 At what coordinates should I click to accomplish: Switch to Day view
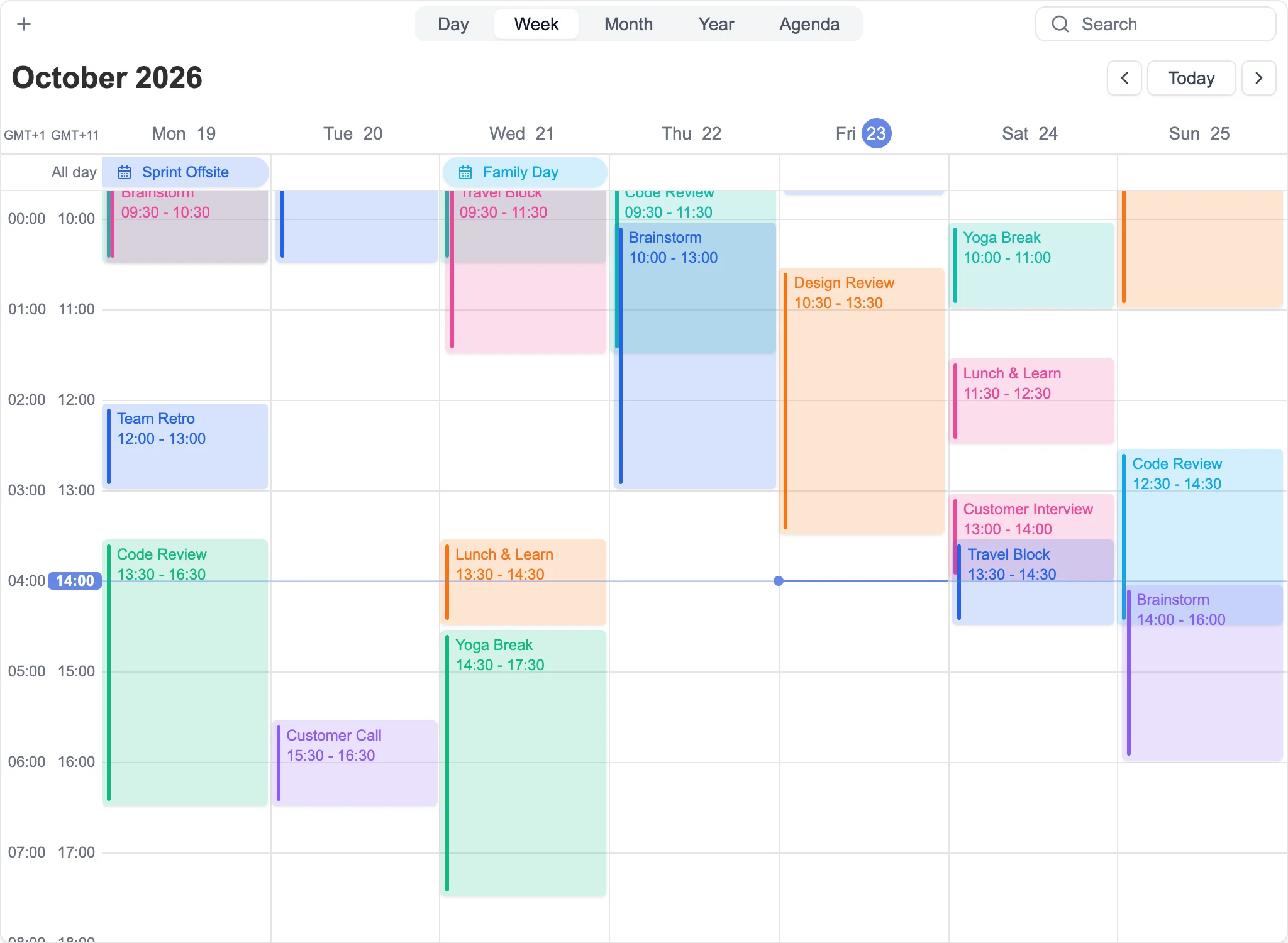[x=453, y=24]
